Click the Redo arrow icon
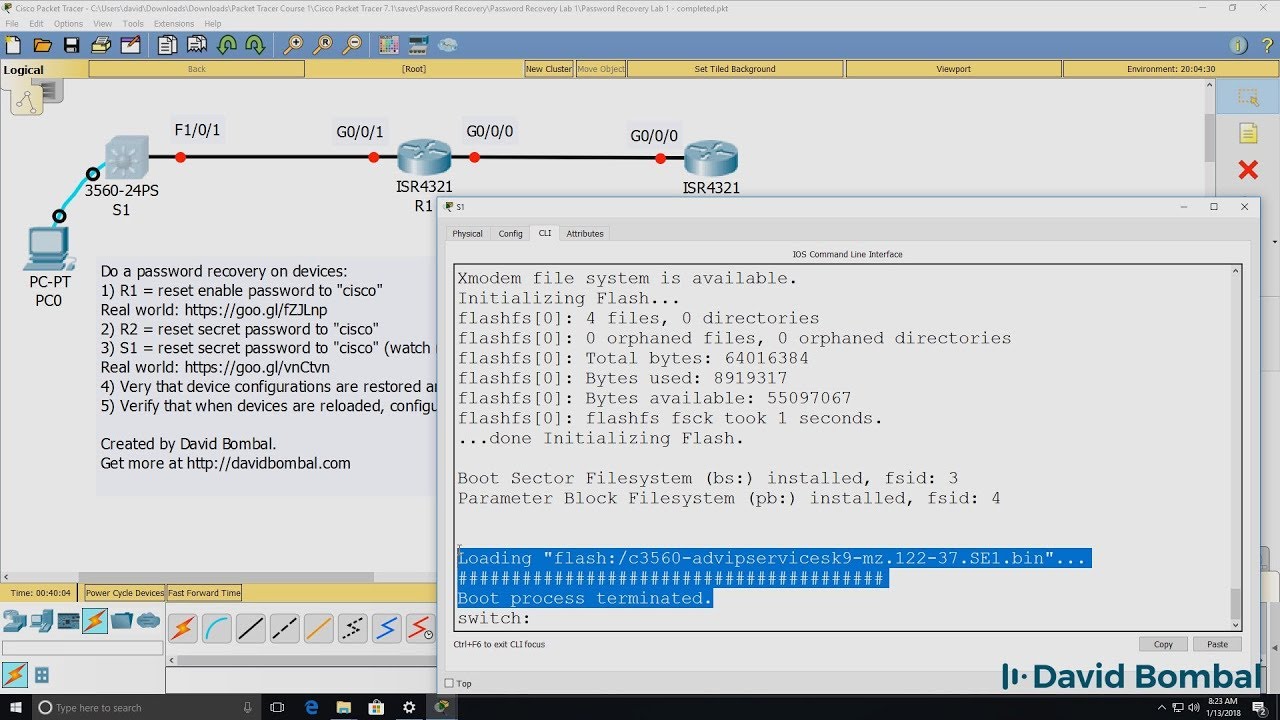This screenshot has width=1280, height=720. point(255,45)
